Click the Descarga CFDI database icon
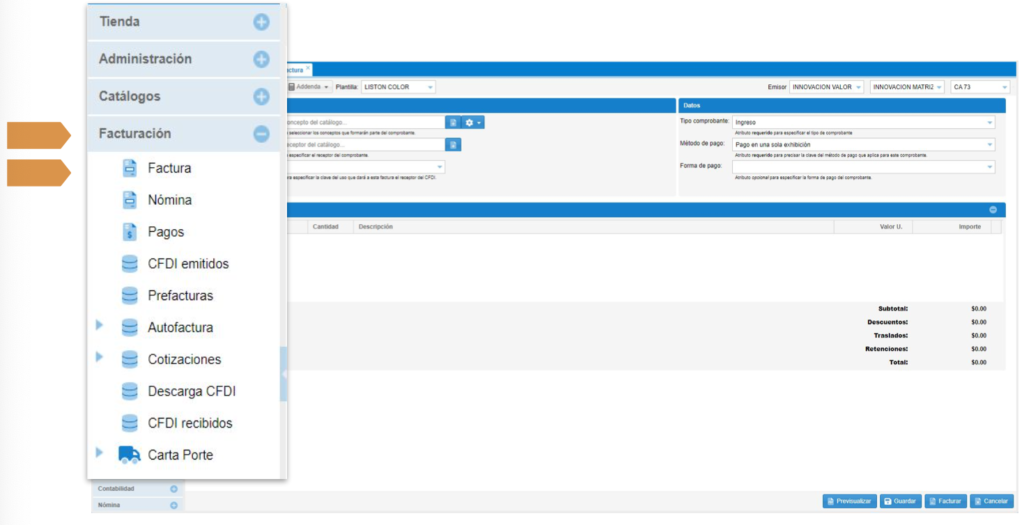 [x=130, y=392]
